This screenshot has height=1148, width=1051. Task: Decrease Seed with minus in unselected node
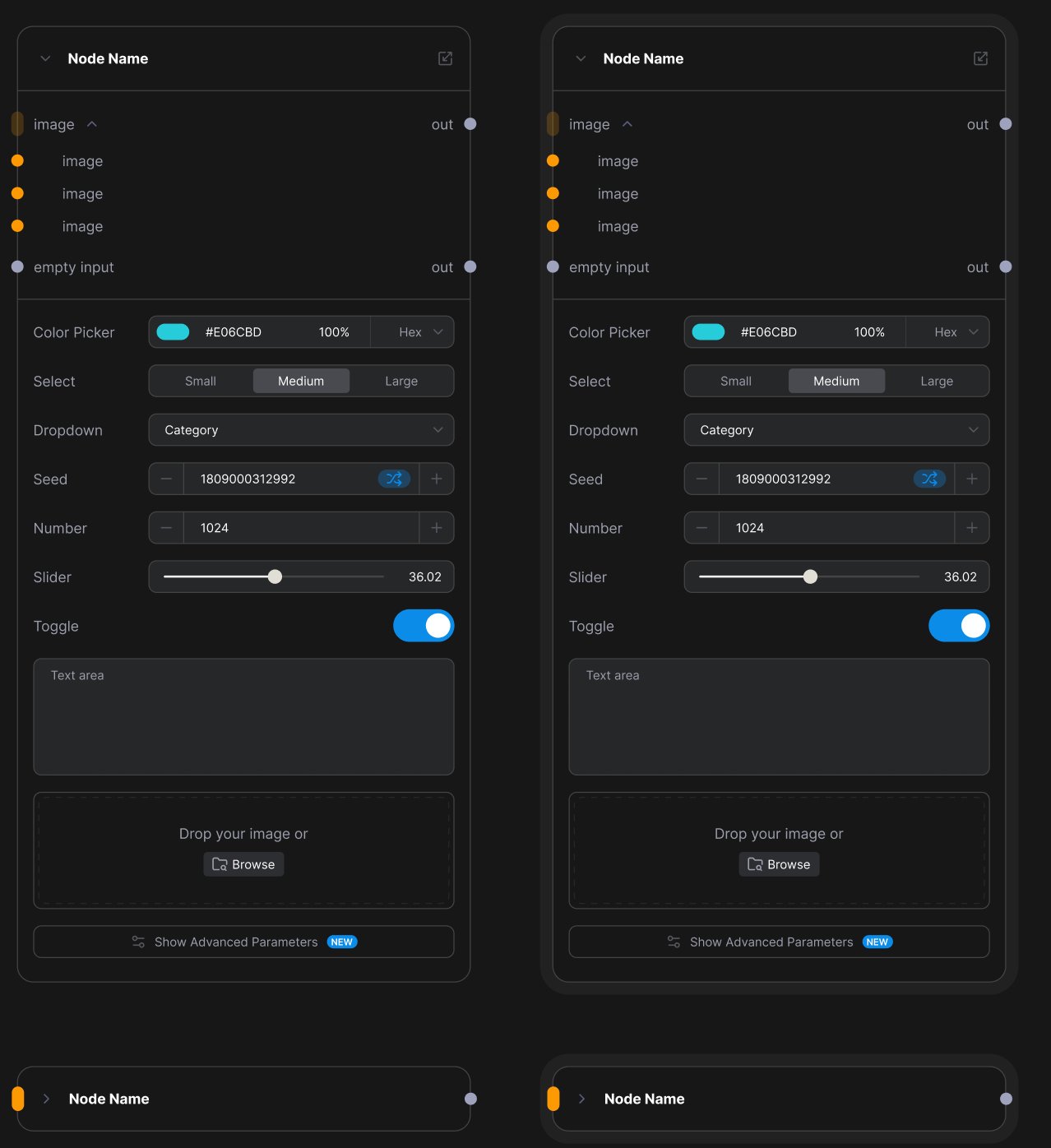(166, 479)
